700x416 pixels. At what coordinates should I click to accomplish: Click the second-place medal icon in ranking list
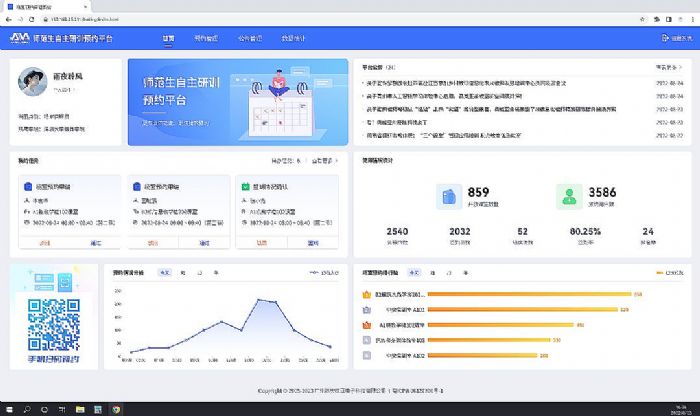[x=365, y=310]
